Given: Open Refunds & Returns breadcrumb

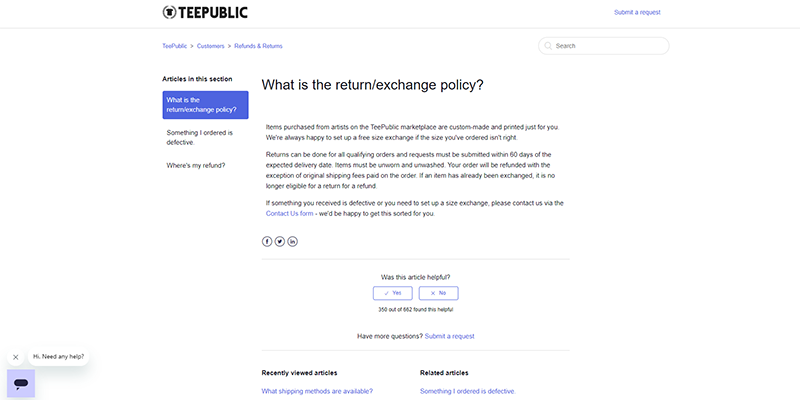Looking at the screenshot, I should pyautogui.click(x=258, y=46).
